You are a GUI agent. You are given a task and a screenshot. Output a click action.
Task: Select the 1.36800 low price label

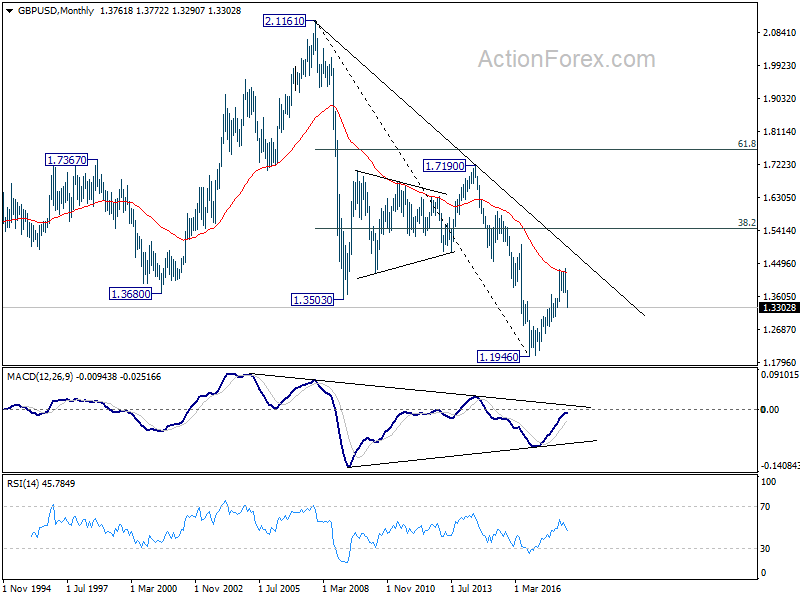(131, 294)
